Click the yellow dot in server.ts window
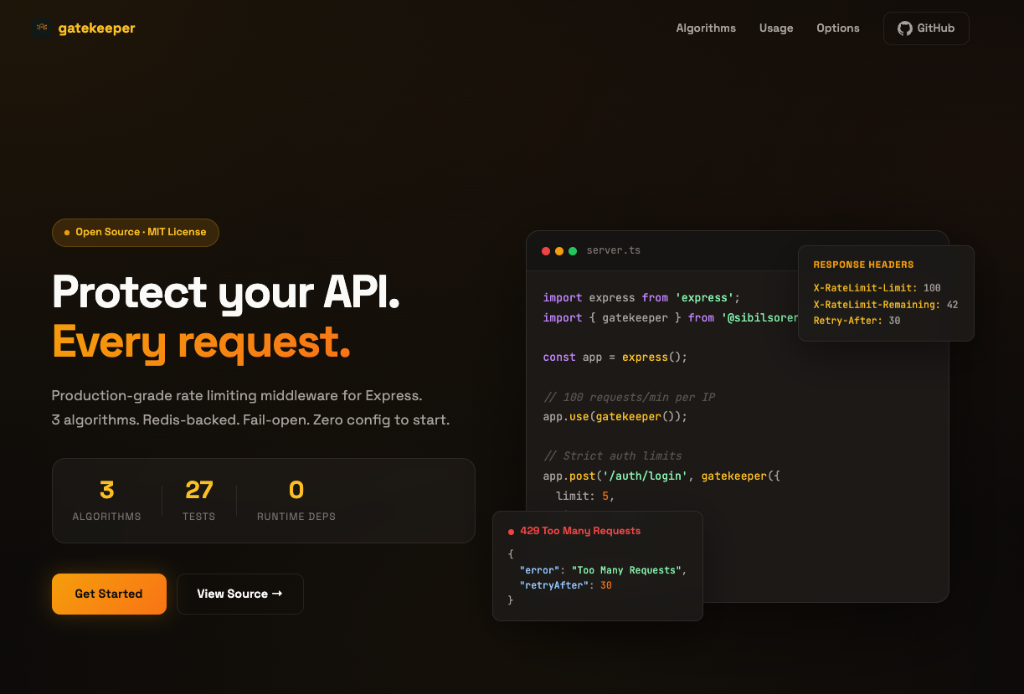This screenshot has width=1024, height=694. [559, 251]
